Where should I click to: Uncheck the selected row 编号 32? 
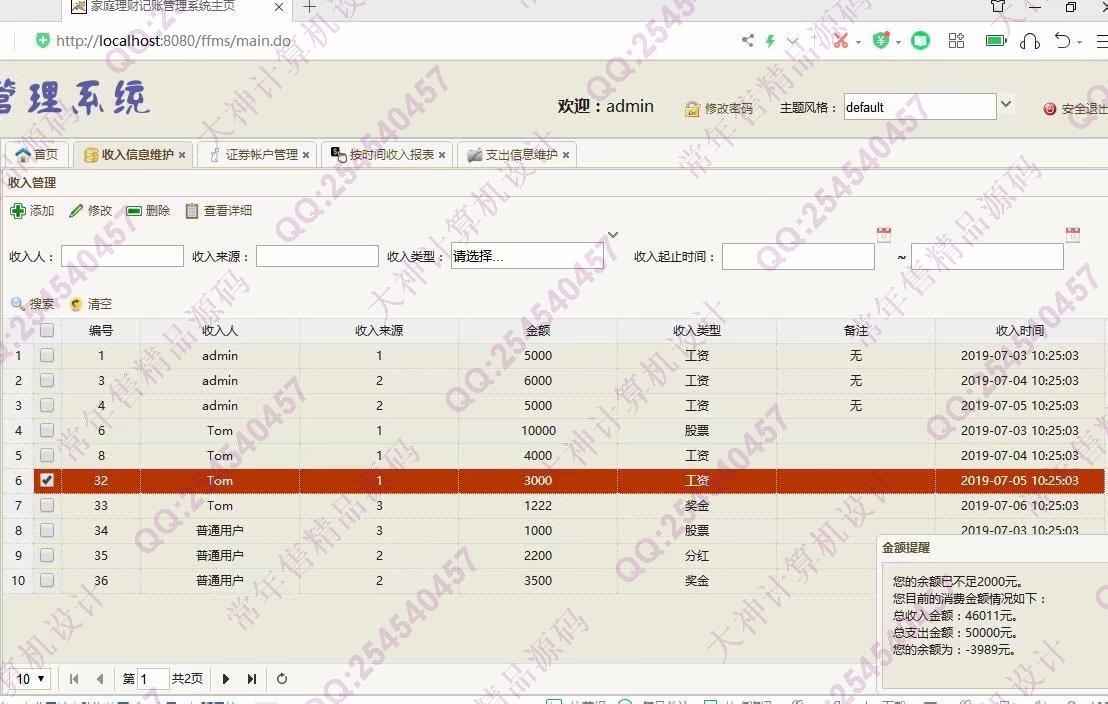click(47, 481)
